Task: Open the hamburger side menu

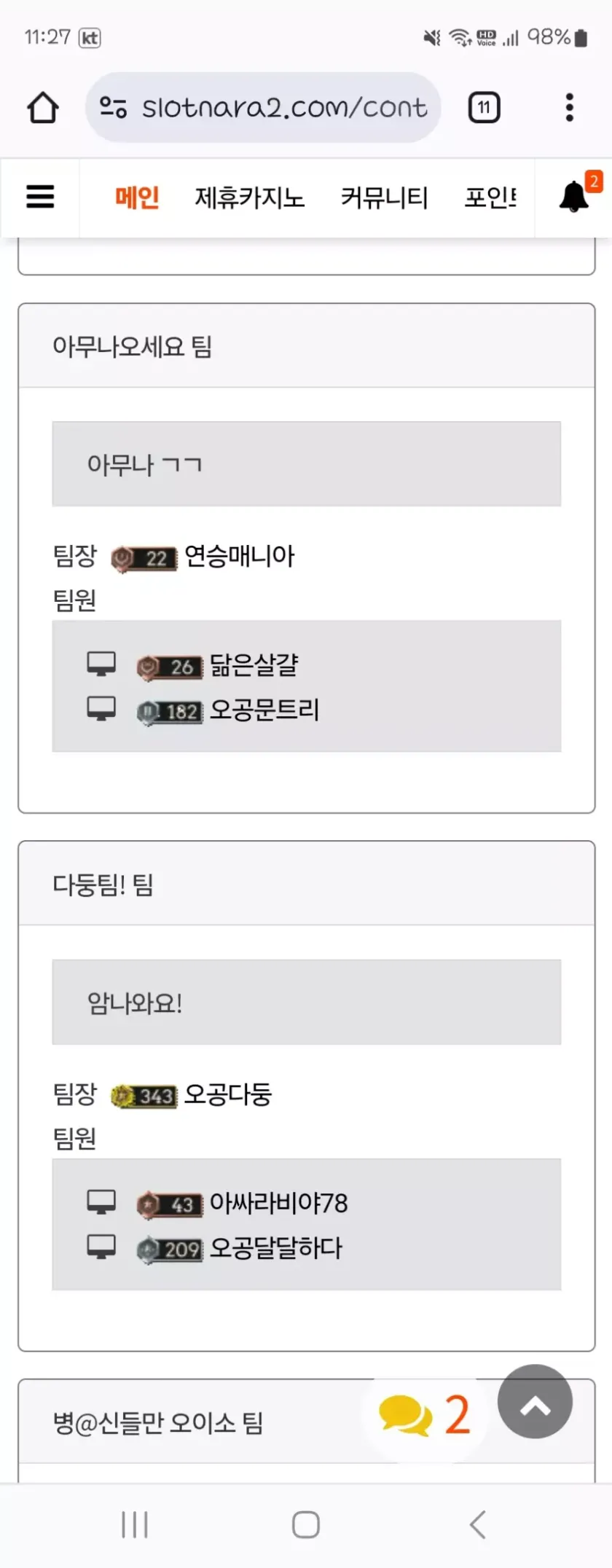Action: pyautogui.click(x=40, y=197)
